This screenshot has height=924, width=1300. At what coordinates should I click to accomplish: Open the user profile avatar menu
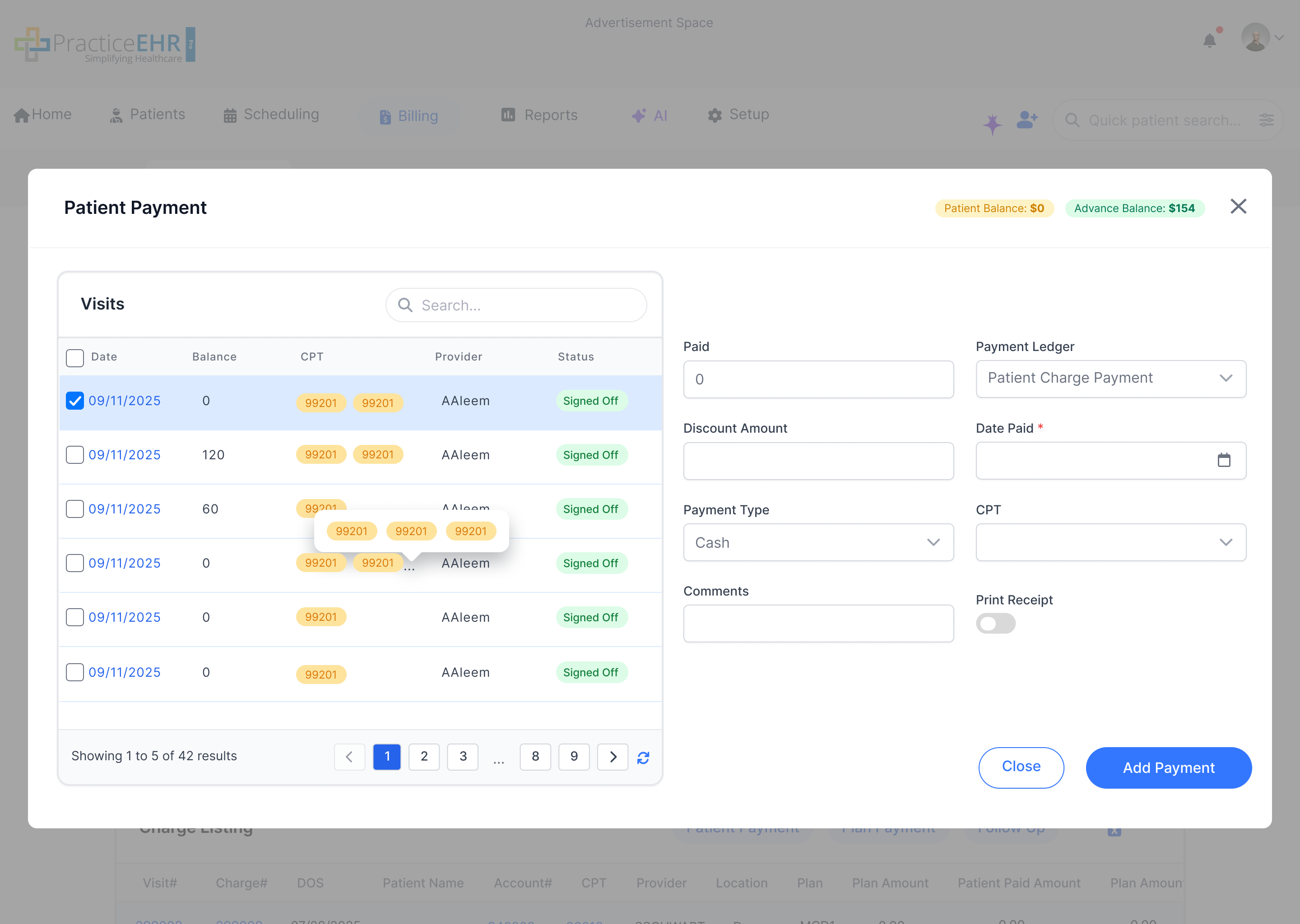pos(1255,37)
